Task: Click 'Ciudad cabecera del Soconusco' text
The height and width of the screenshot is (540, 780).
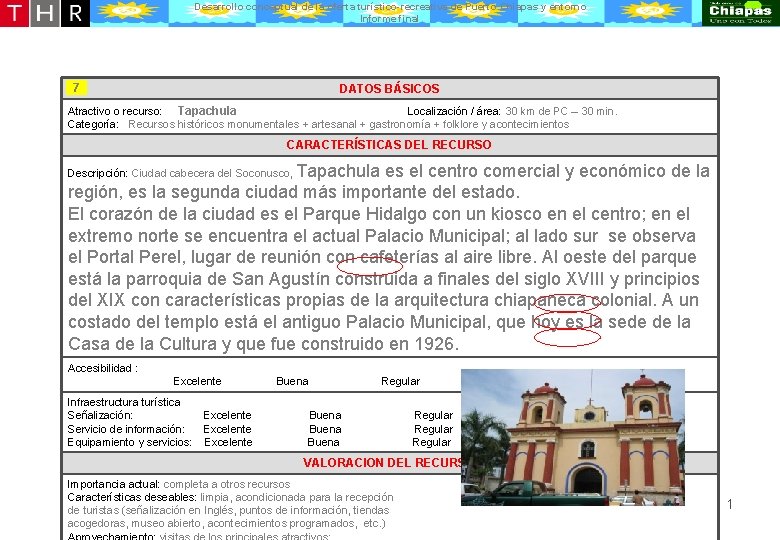Action: point(210,174)
